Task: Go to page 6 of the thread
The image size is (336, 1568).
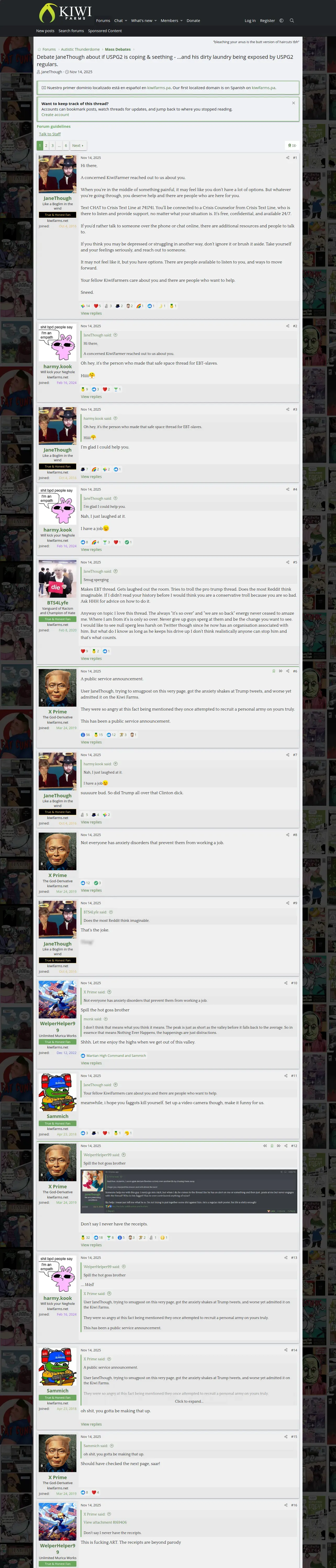Action: [66, 146]
